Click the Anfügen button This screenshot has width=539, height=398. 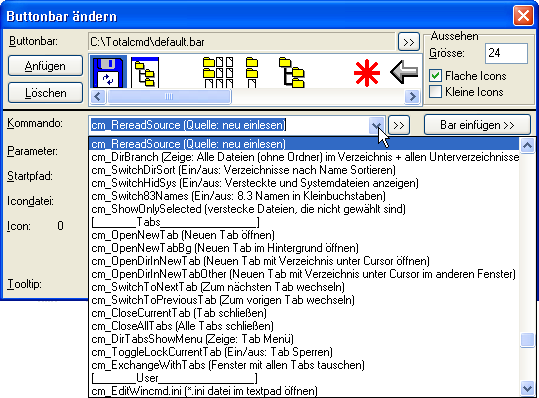(x=45, y=66)
